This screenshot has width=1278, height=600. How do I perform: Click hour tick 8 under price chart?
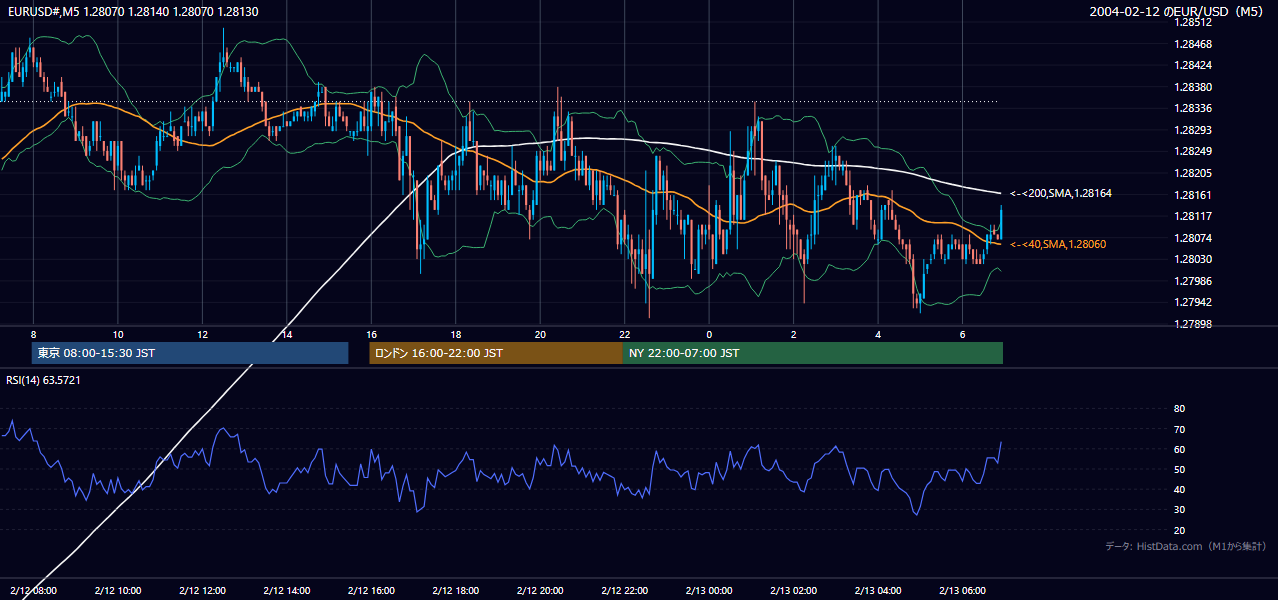coord(33,334)
